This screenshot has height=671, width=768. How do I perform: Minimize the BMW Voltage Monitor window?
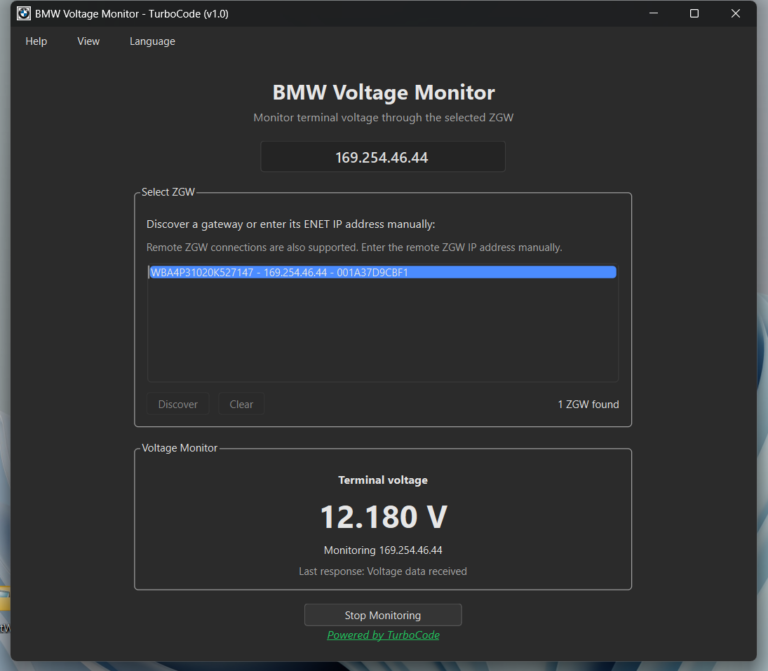pyautogui.click(x=653, y=14)
